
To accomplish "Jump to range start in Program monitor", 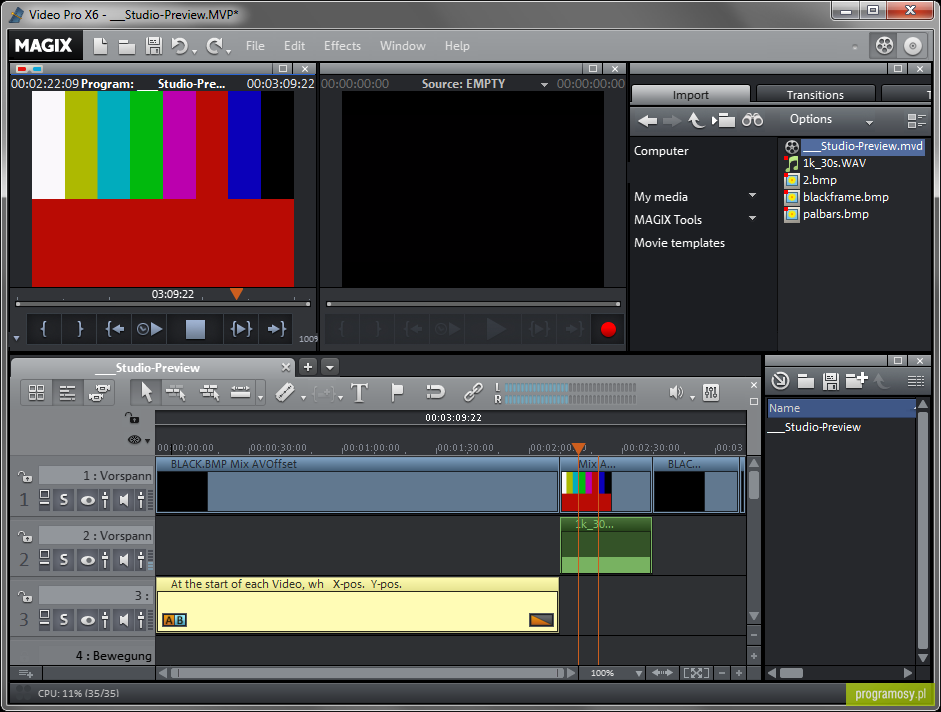I will pyautogui.click(x=115, y=329).
